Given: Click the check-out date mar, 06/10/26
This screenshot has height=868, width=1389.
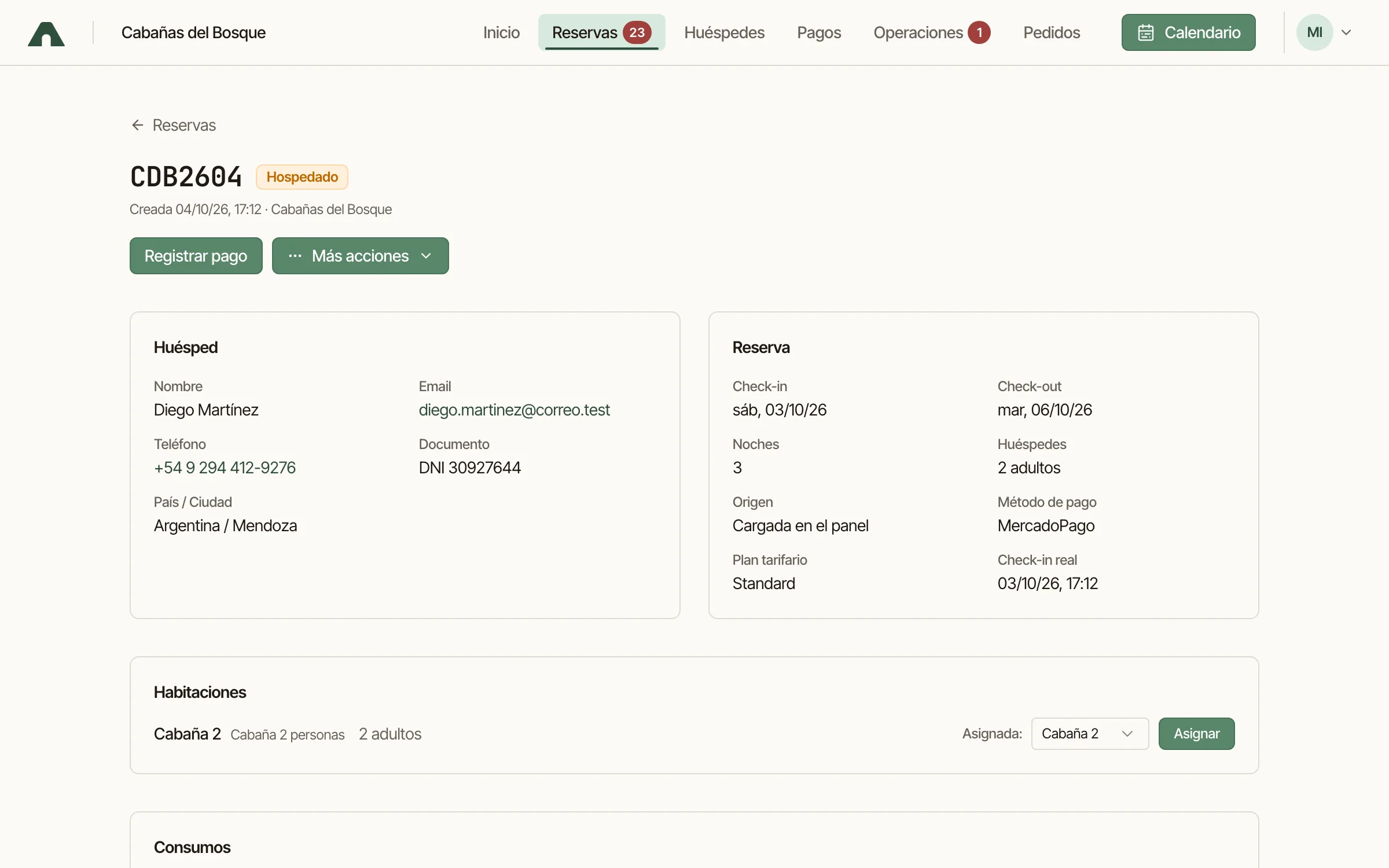Looking at the screenshot, I should coord(1044,410).
